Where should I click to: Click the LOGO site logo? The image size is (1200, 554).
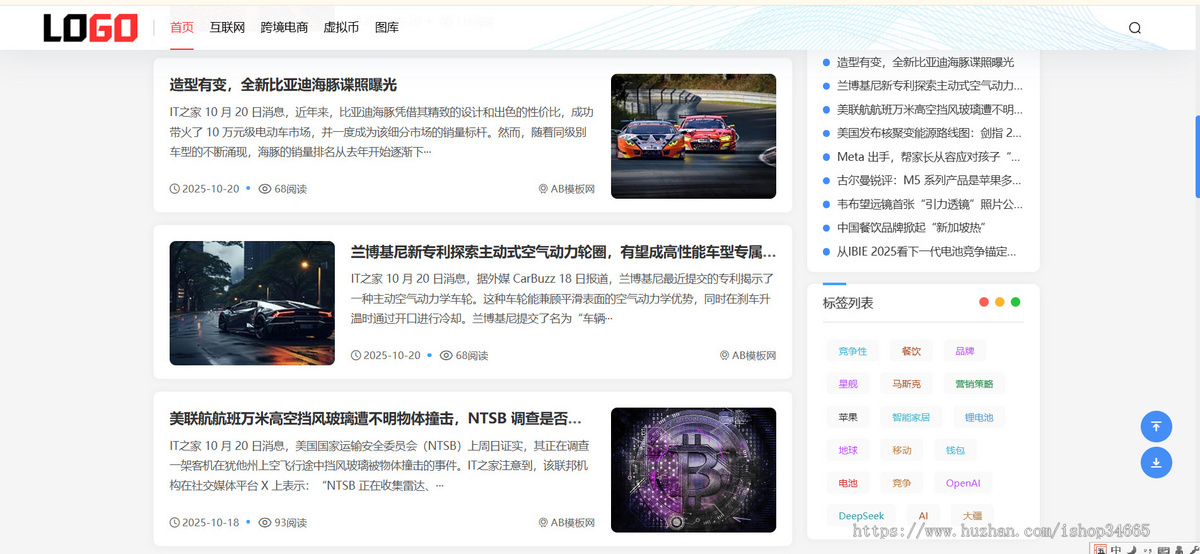point(90,28)
